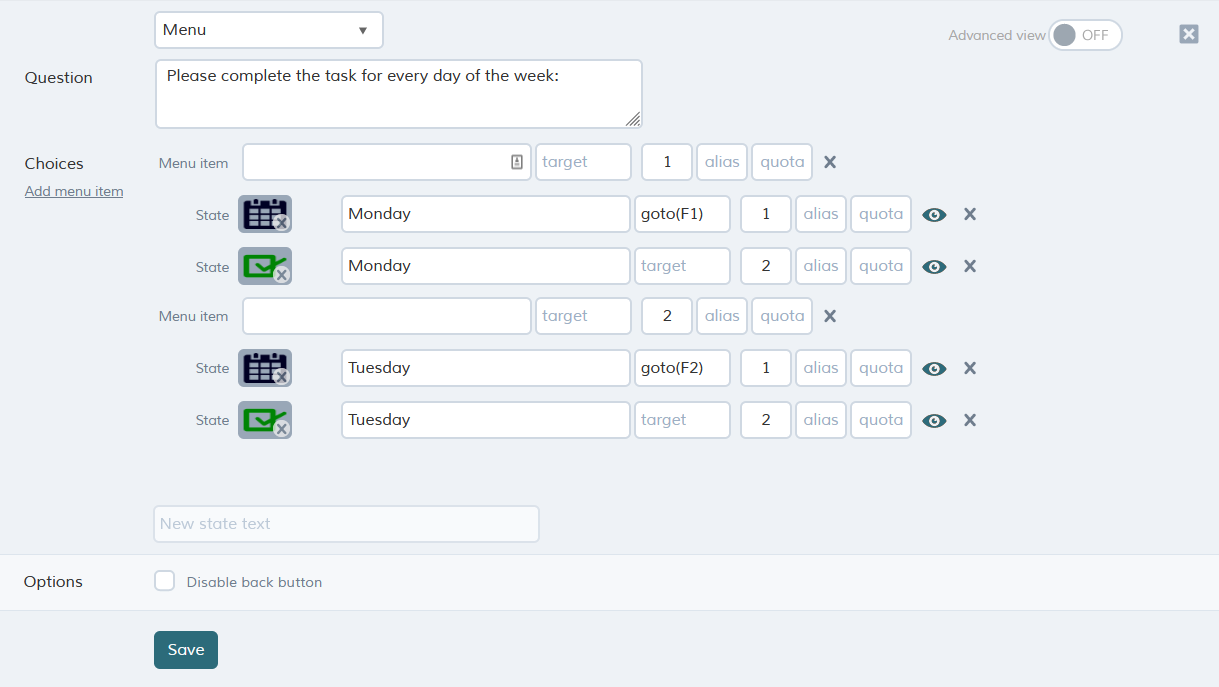The width and height of the screenshot is (1219, 687).
Task: Click the calendar icon for first Monday state
Action: click(264, 213)
